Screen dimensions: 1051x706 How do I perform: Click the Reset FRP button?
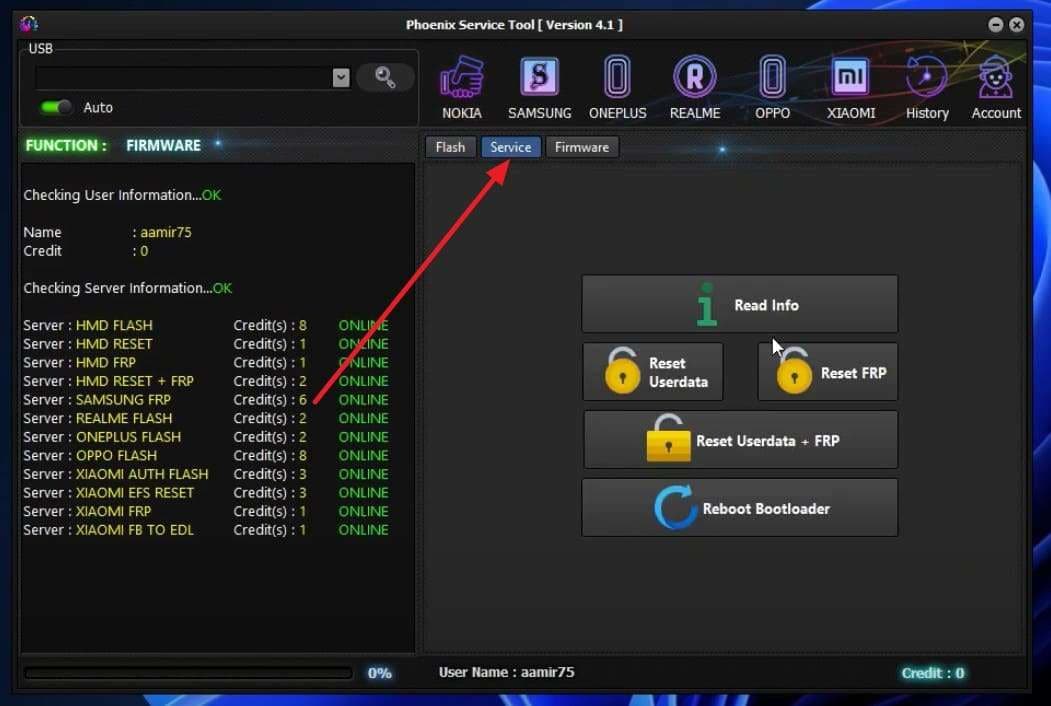coord(828,372)
